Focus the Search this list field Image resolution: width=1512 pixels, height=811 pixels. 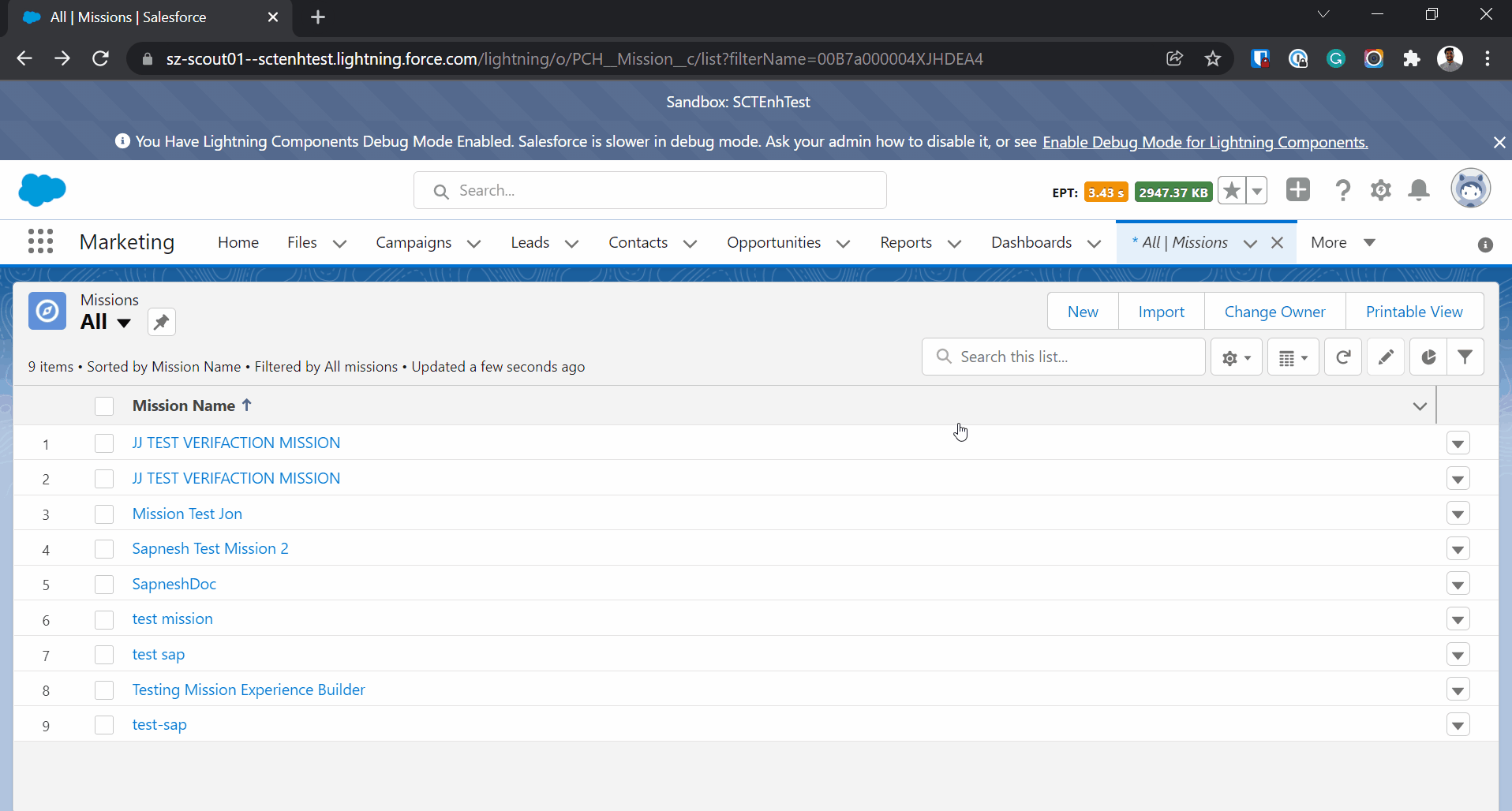[x=1073, y=357]
